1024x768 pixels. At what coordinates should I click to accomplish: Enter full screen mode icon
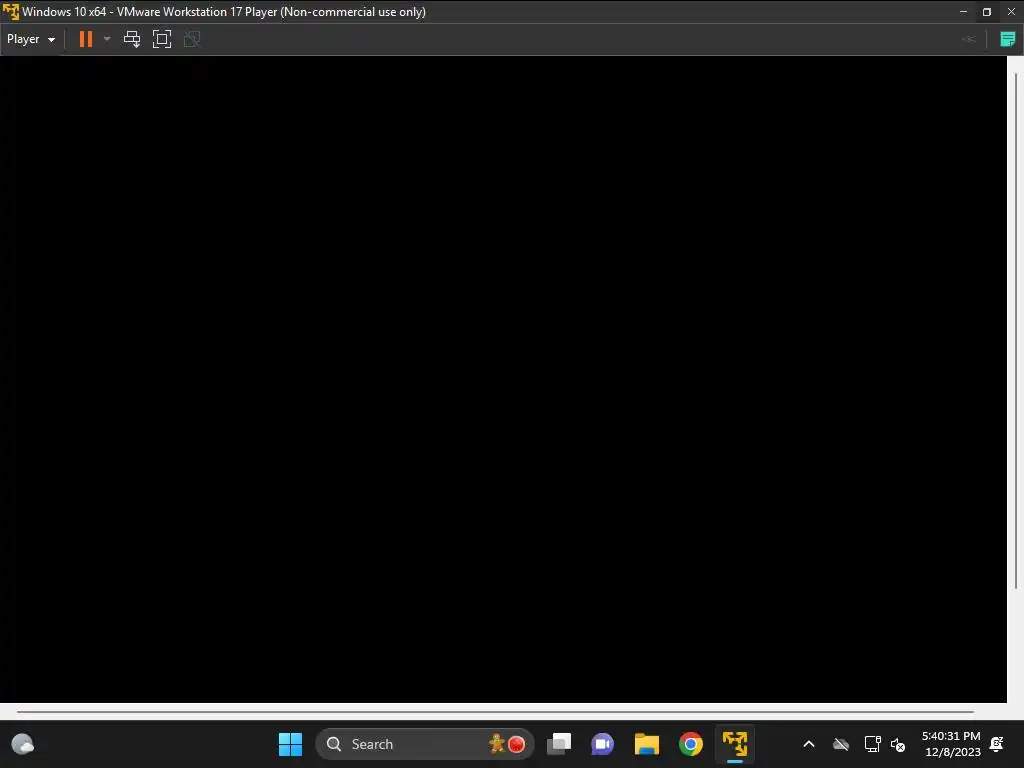162,39
